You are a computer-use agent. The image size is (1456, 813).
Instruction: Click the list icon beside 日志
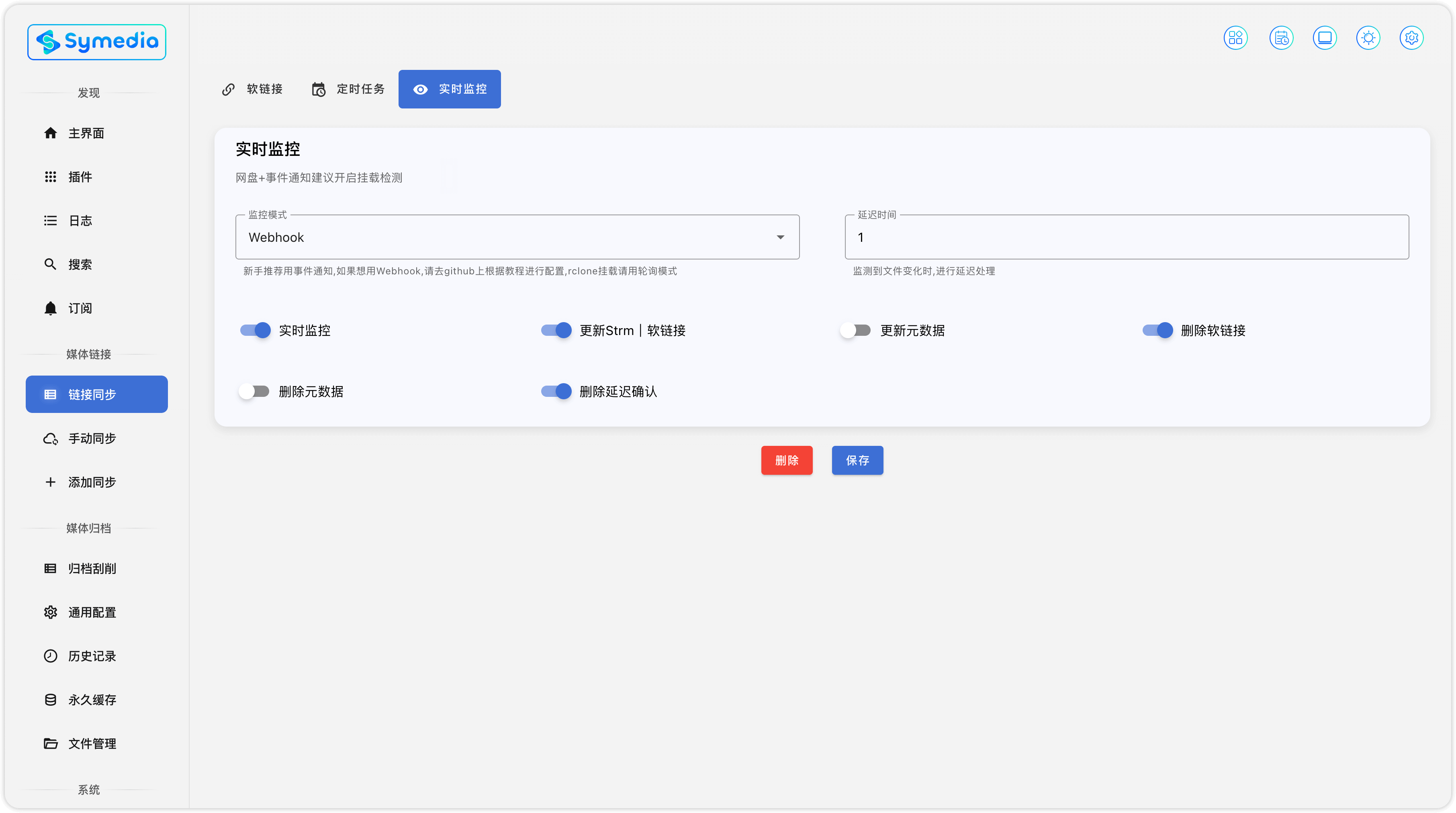pos(50,221)
